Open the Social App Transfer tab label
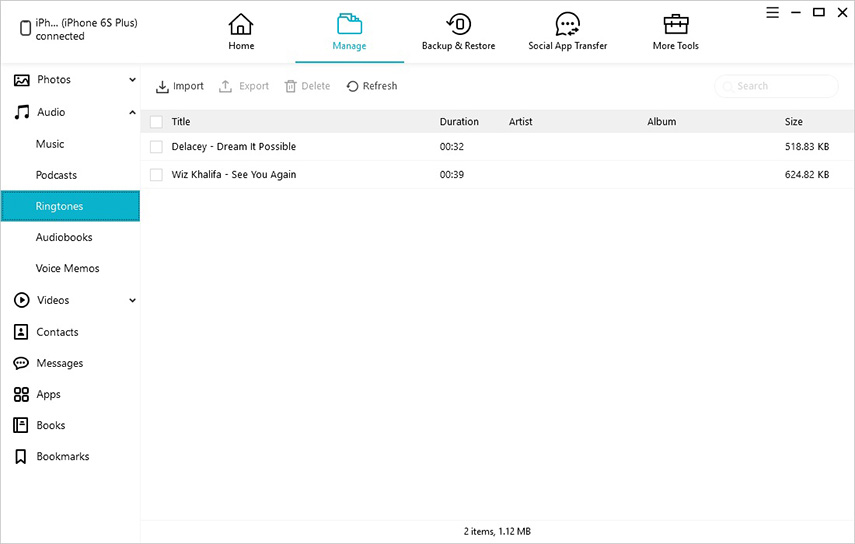This screenshot has height=544, width=855. [x=568, y=46]
